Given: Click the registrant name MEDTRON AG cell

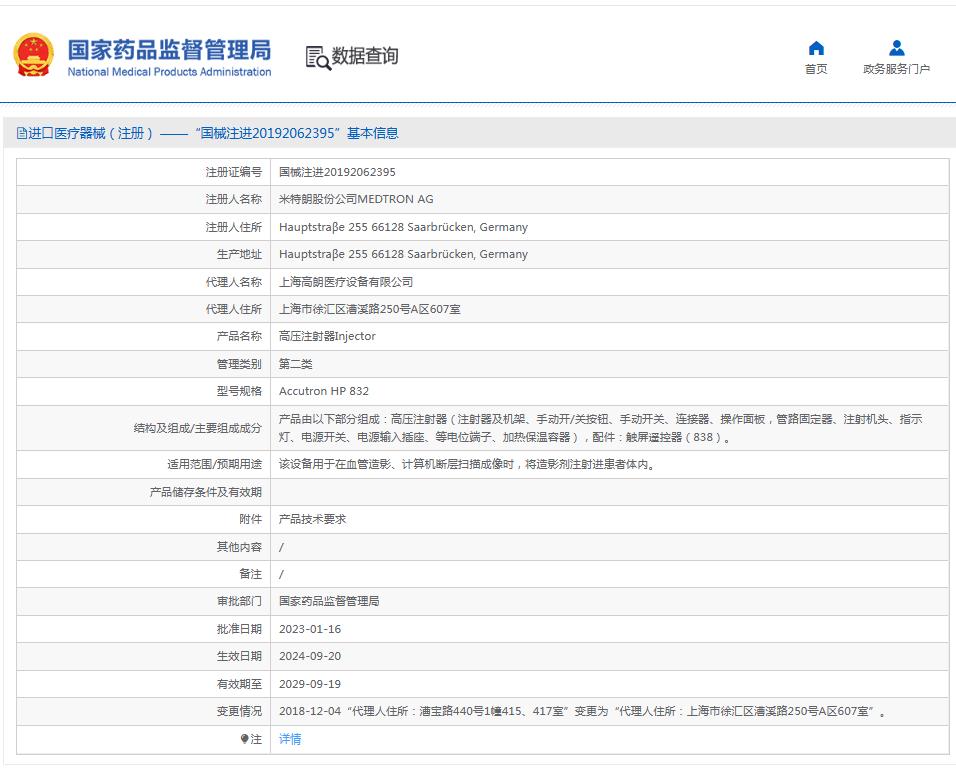Looking at the screenshot, I should [356, 199].
